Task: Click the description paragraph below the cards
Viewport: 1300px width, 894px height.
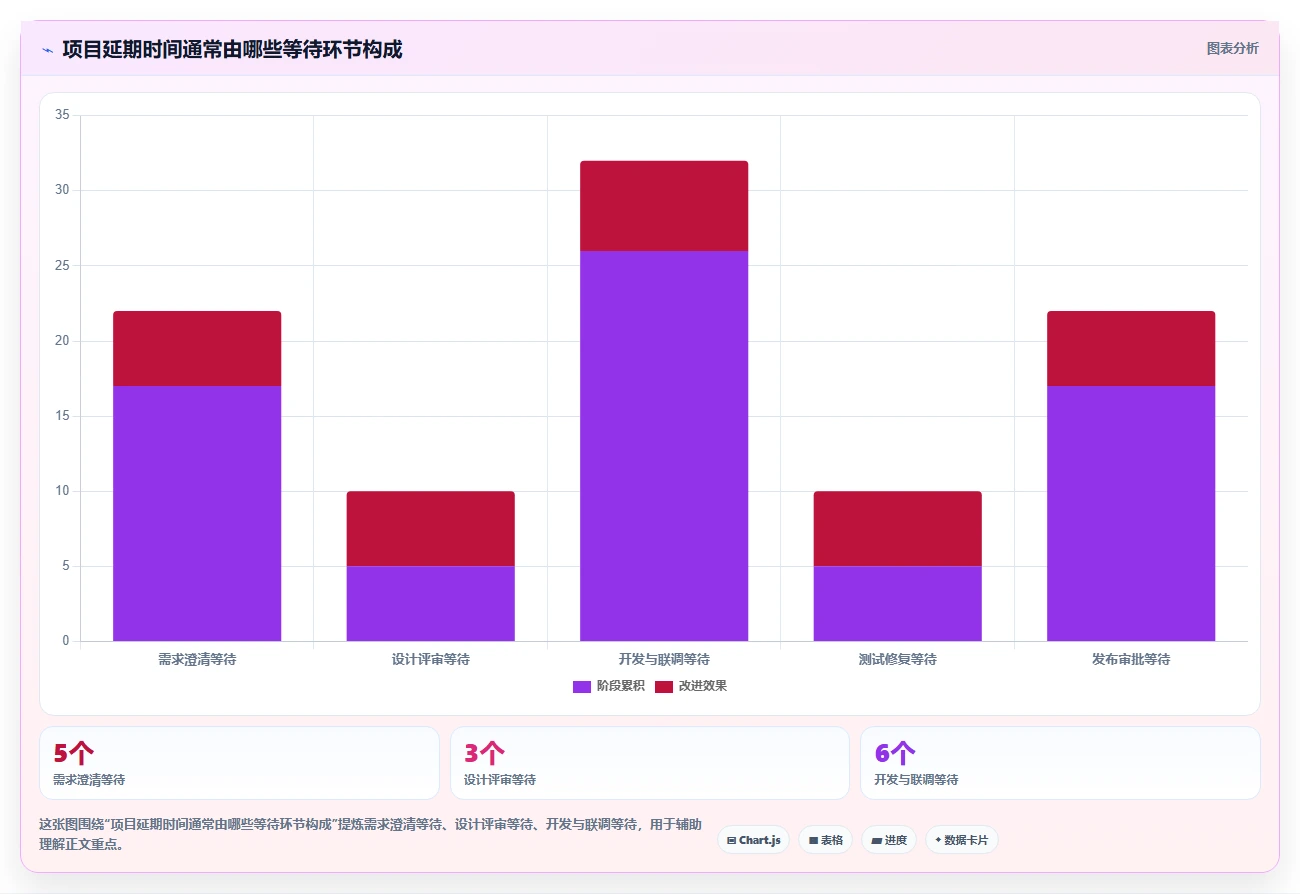Action: tap(370, 834)
